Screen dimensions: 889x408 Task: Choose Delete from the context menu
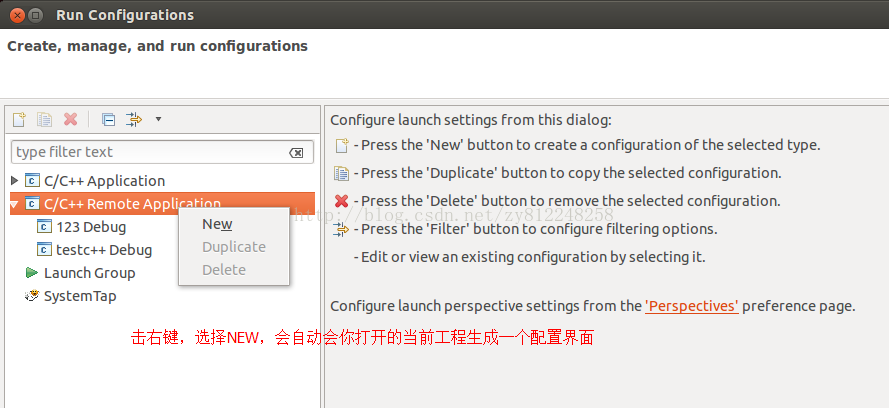point(223,270)
